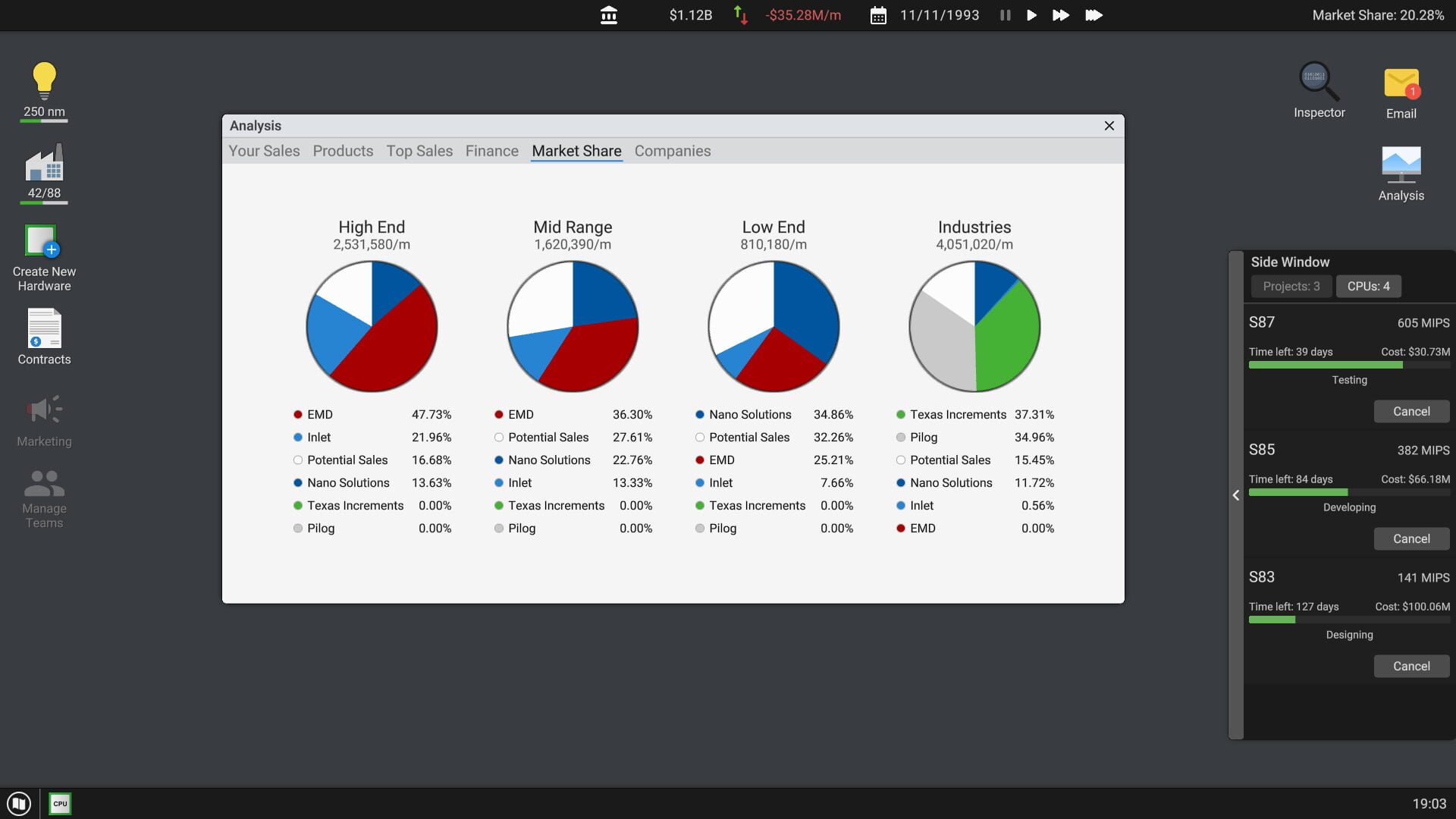
Task: Set game speed to normal play
Action: pos(1031,15)
